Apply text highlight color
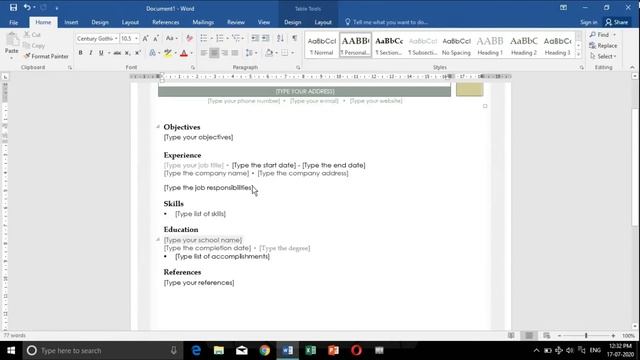The height and width of the screenshot is (360, 640). (168, 53)
